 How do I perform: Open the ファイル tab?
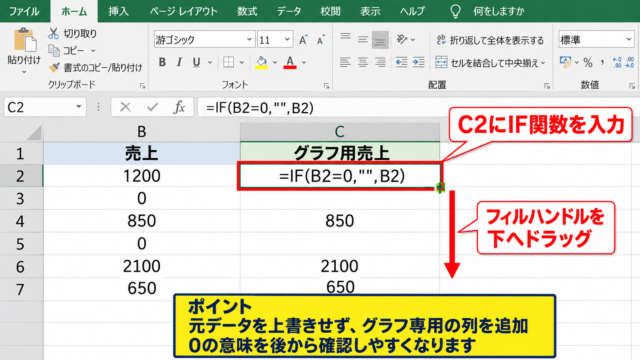(x=24, y=11)
